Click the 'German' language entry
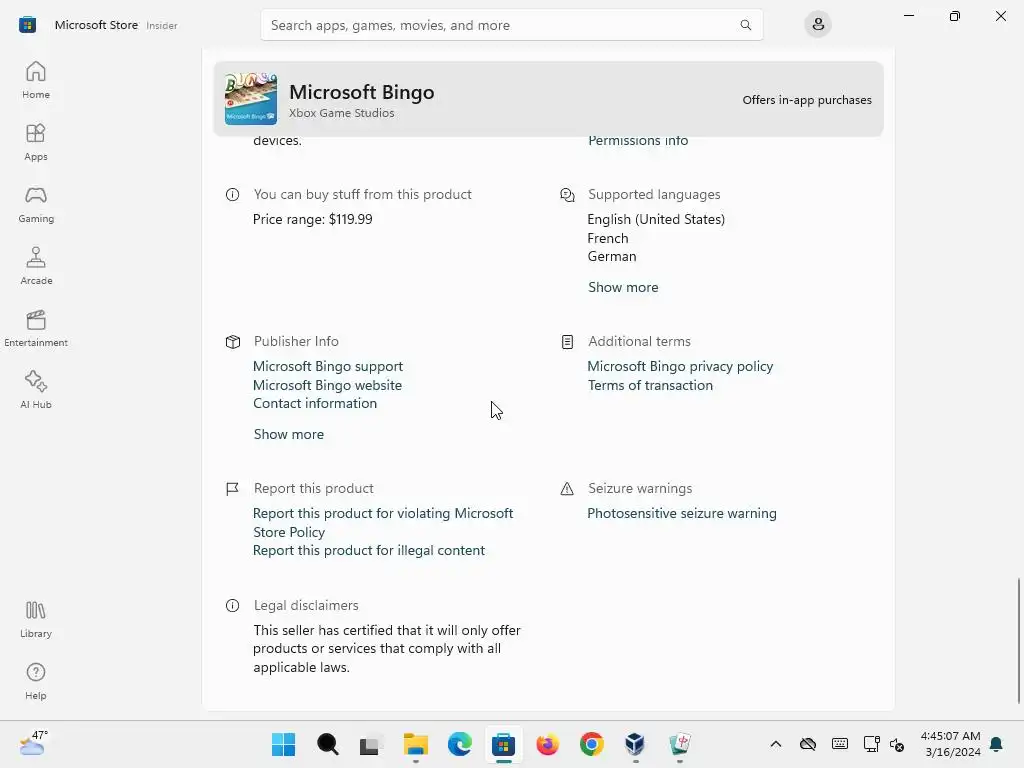Image resolution: width=1024 pixels, height=768 pixels. click(611, 257)
